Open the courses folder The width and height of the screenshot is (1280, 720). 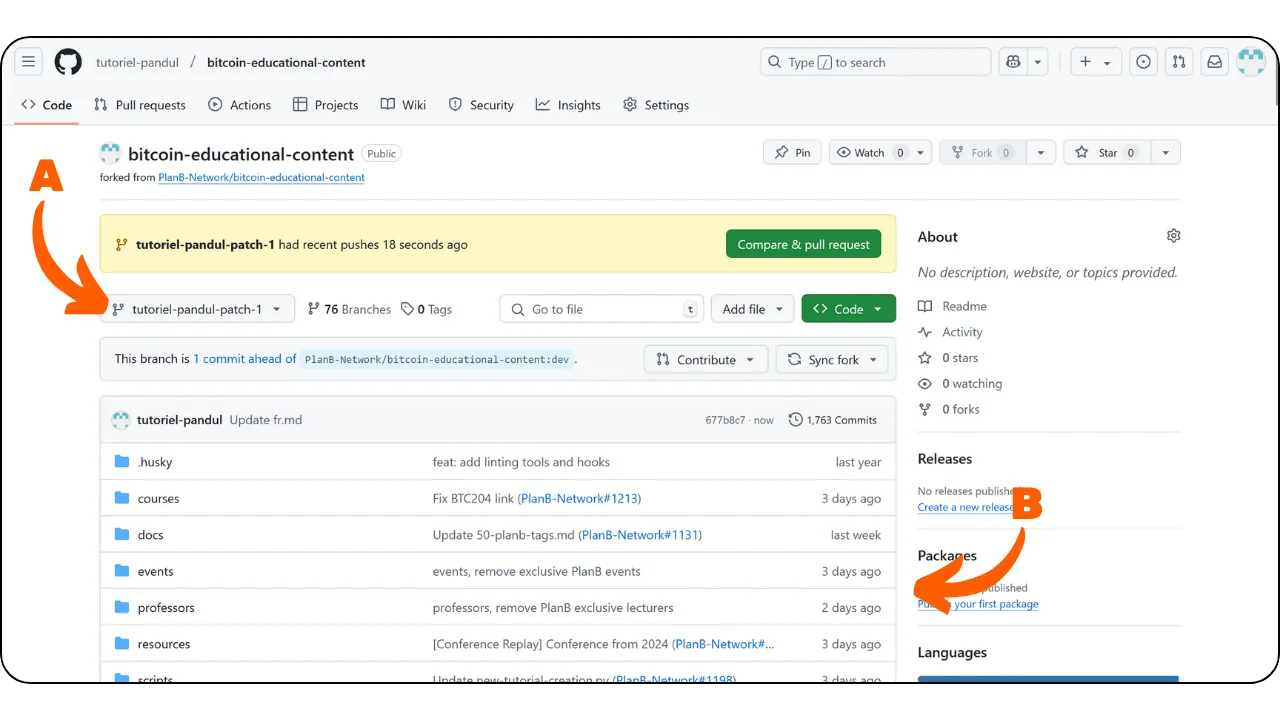[158, 499]
